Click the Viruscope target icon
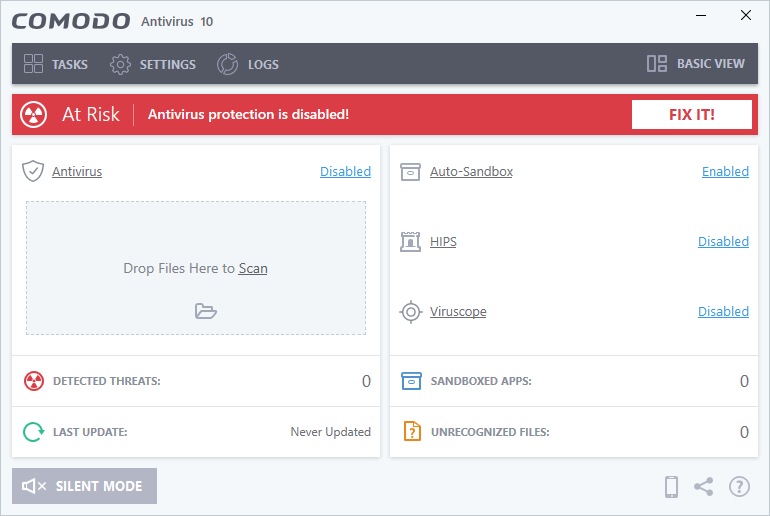770x516 pixels. 410,312
